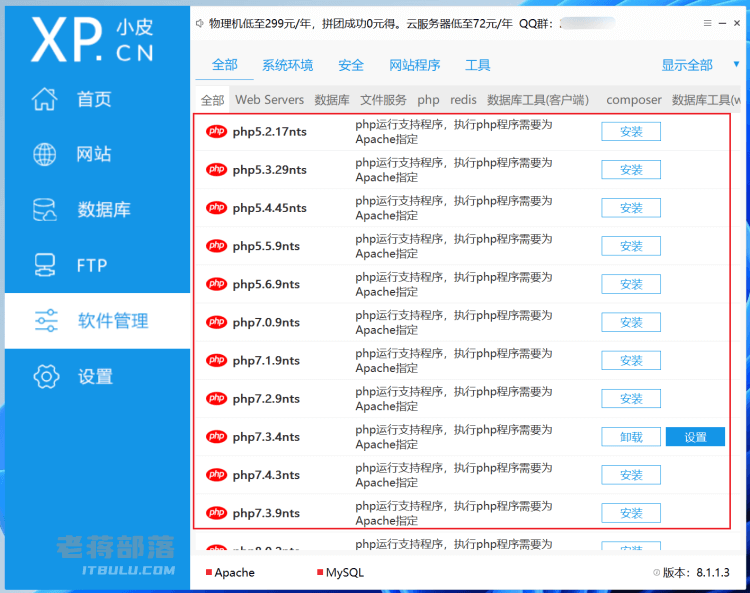Select the 数据库 sub-tab
The image size is (750, 593).
pos(332,100)
